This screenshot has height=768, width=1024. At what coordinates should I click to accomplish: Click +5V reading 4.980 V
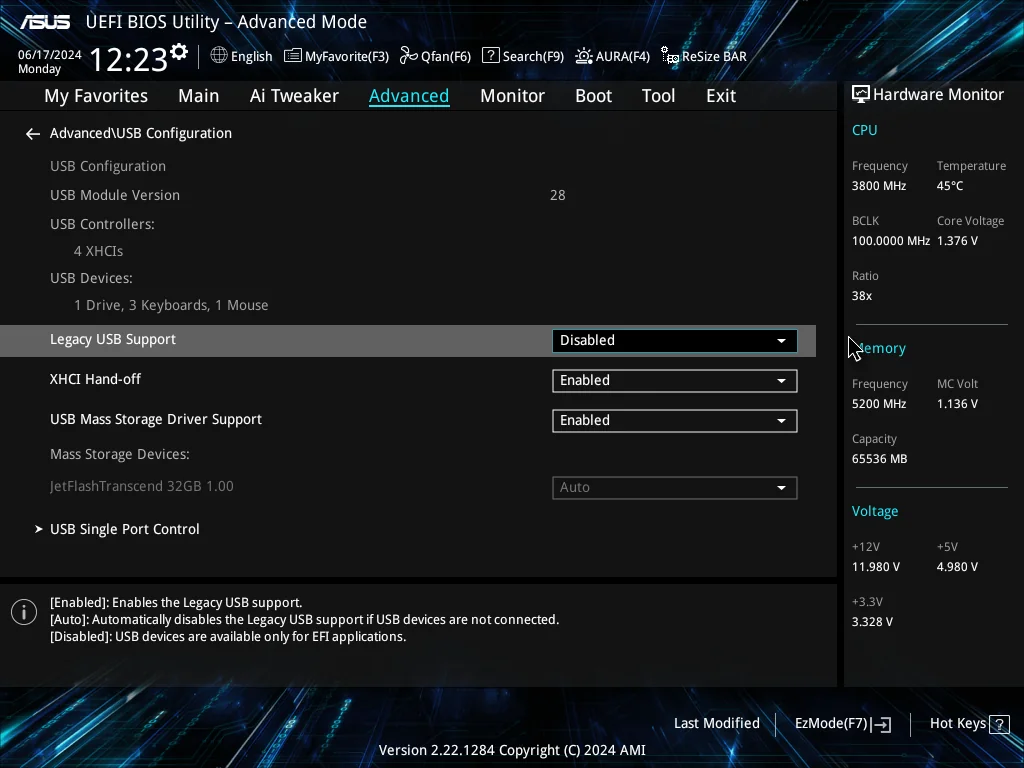[957, 567]
